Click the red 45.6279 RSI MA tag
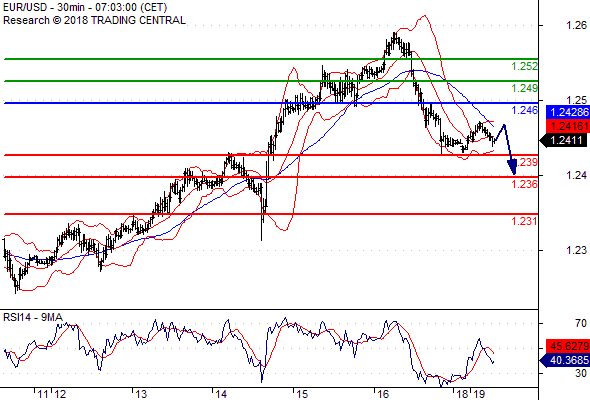Viewport: 590px width, 400px height. tap(567, 346)
